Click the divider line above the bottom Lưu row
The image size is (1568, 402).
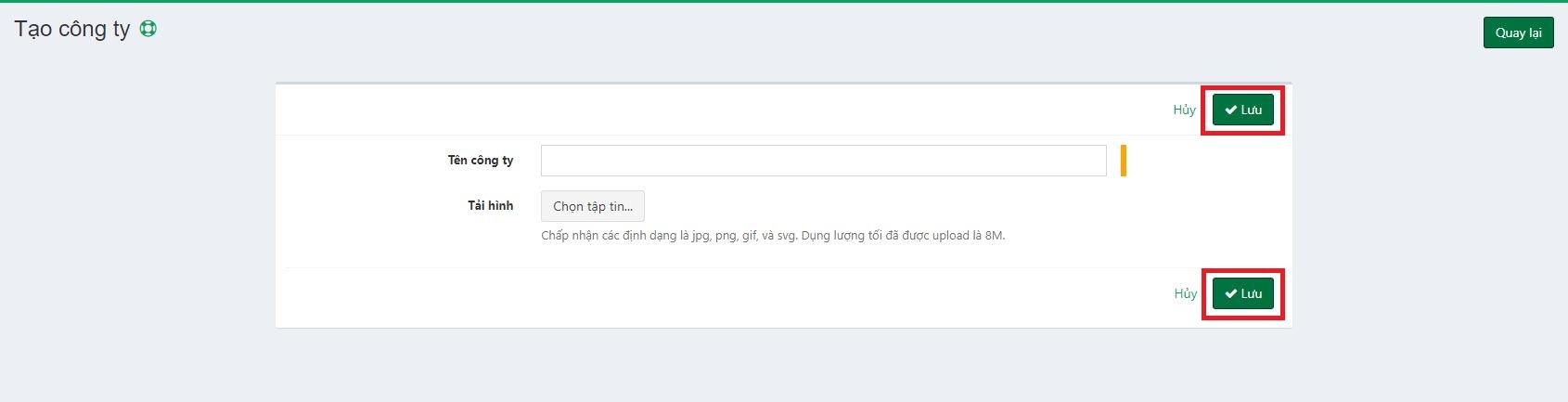pos(784,268)
